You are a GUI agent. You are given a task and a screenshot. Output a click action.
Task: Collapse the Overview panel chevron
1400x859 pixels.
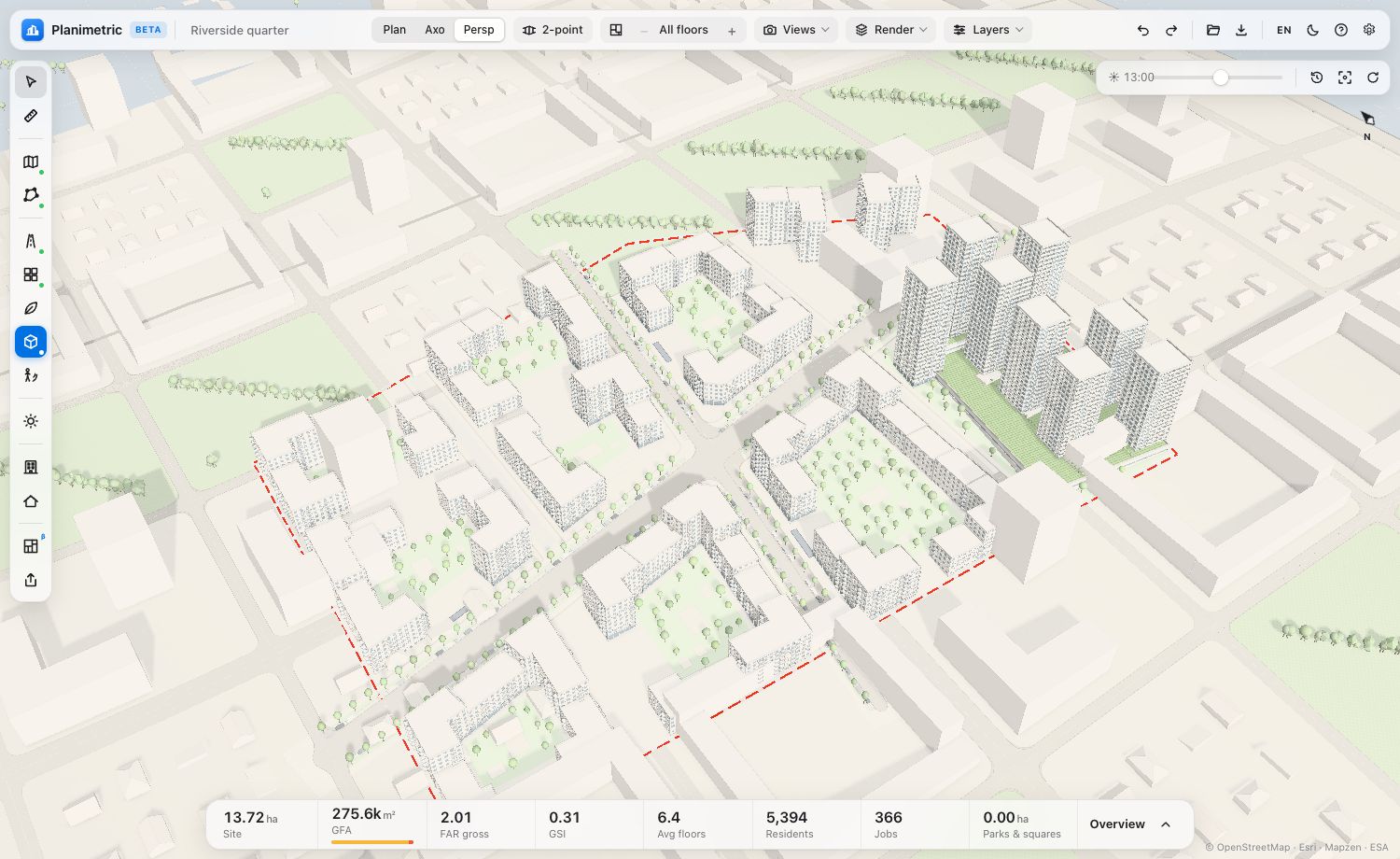[x=1166, y=824]
